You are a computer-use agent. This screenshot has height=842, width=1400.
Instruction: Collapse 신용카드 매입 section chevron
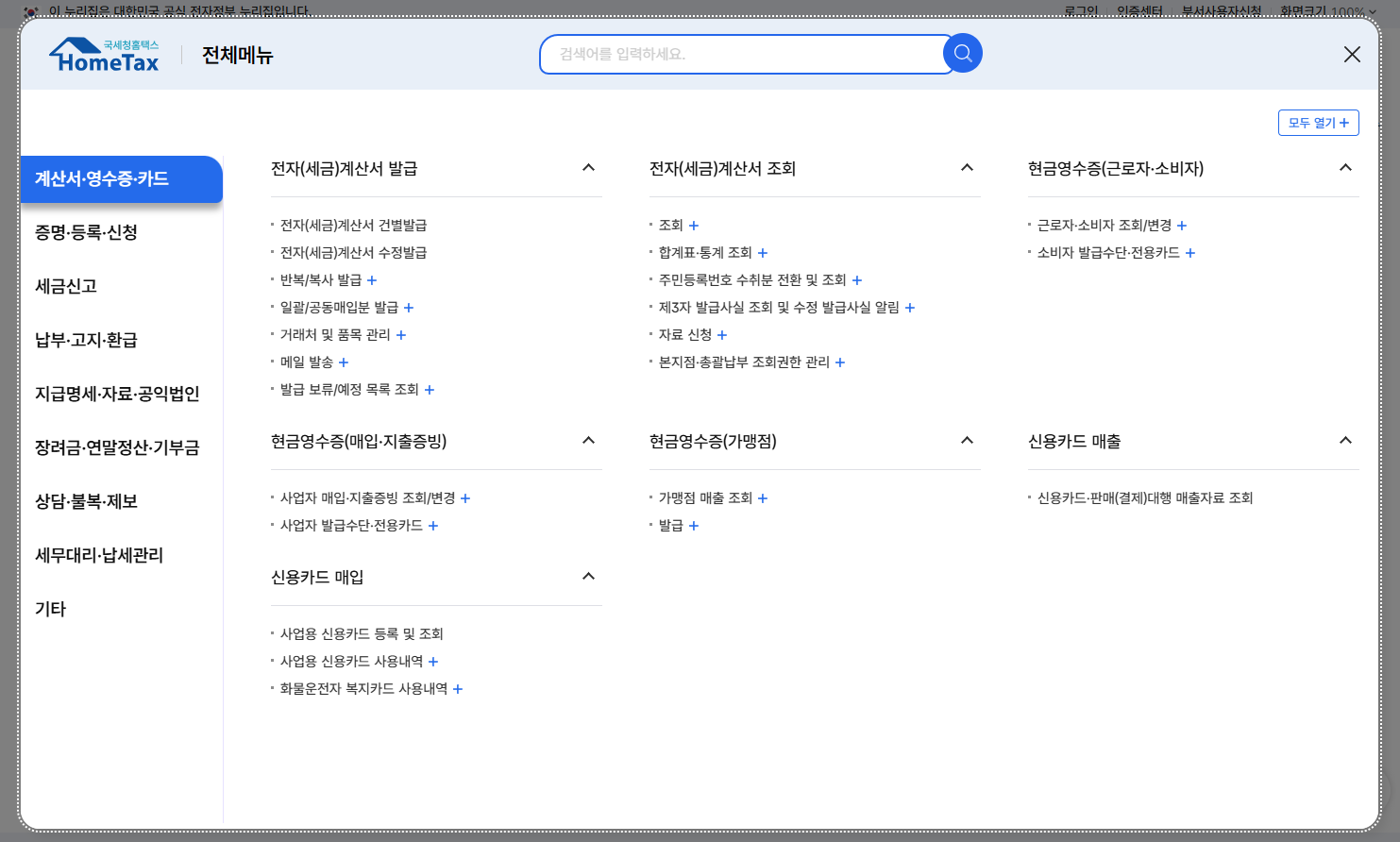coord(588,577)
